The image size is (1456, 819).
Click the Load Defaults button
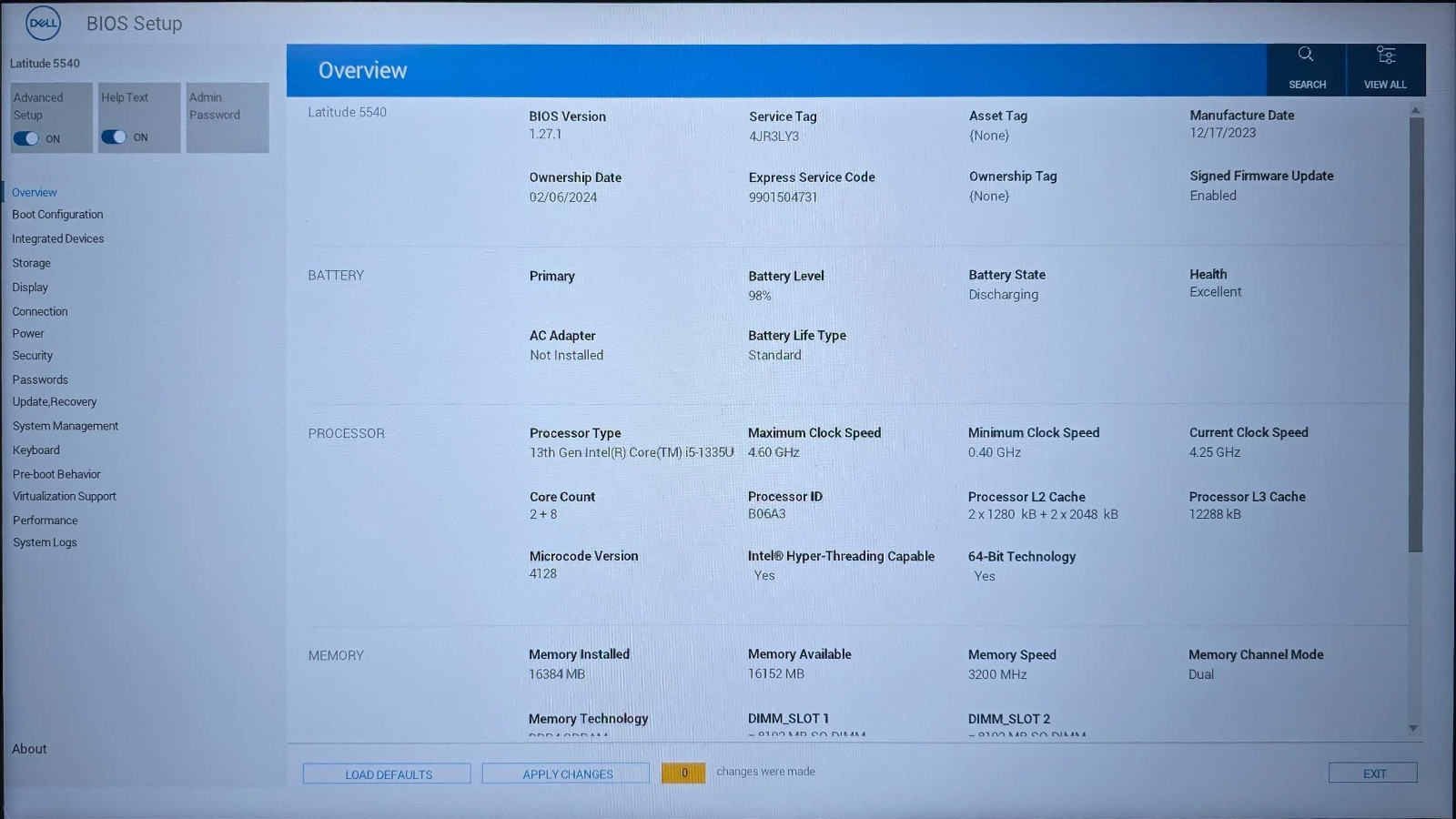click(x=387, y=773)
